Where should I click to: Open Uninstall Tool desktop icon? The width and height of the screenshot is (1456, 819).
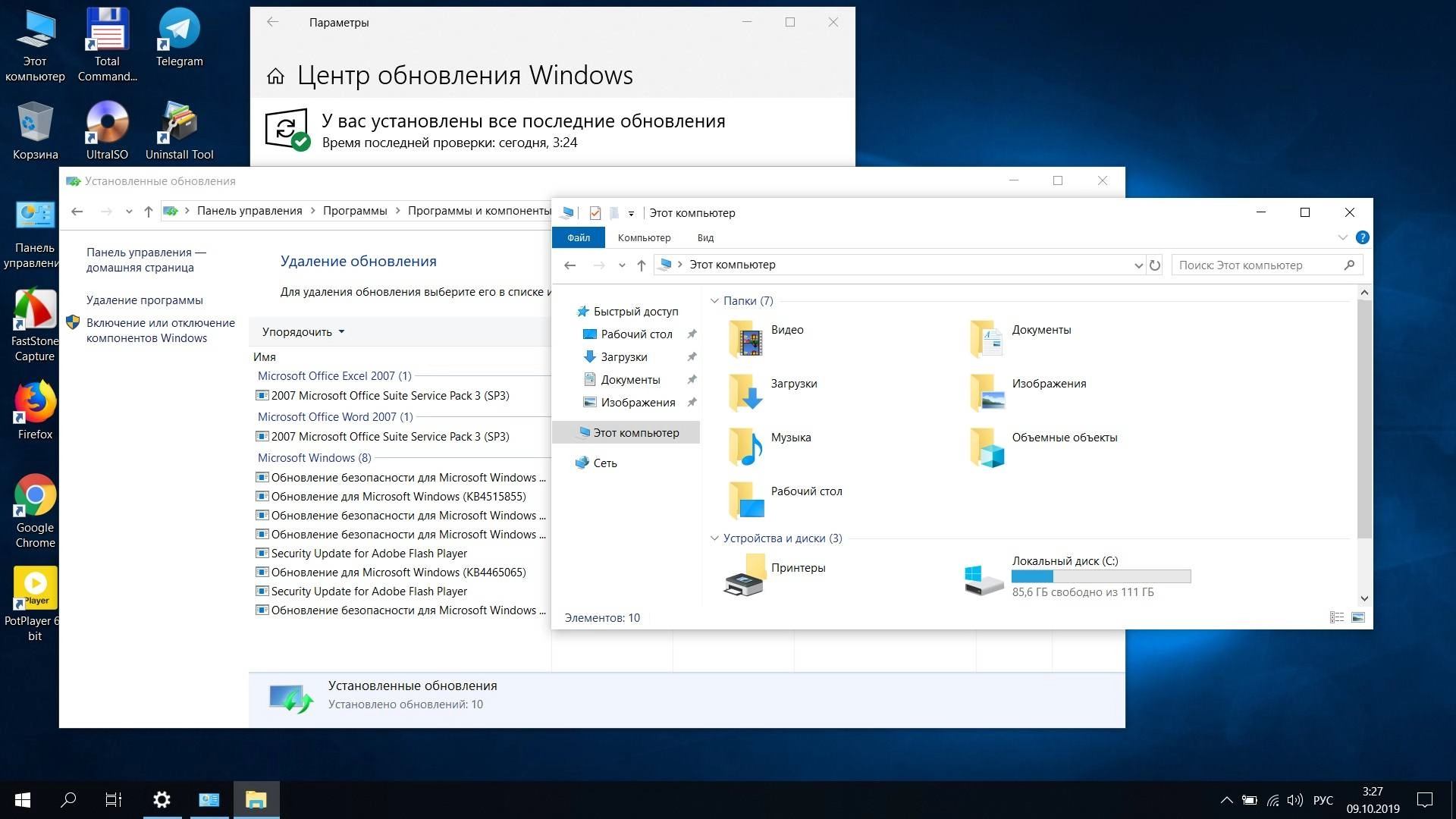(x=180, y=130)
